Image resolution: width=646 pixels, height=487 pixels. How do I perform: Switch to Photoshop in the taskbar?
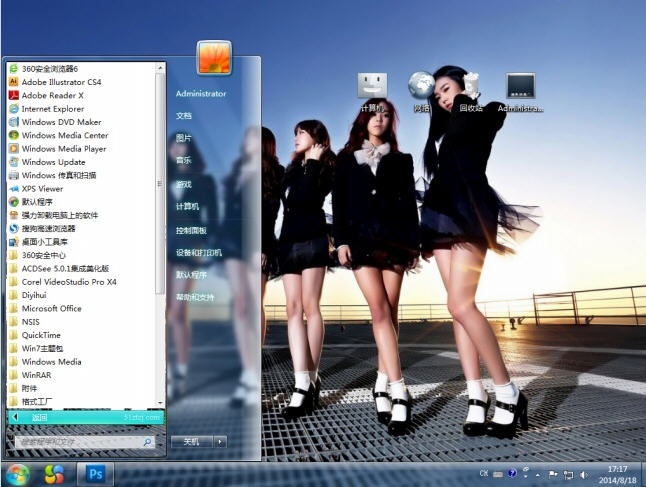tap(95, 474)
